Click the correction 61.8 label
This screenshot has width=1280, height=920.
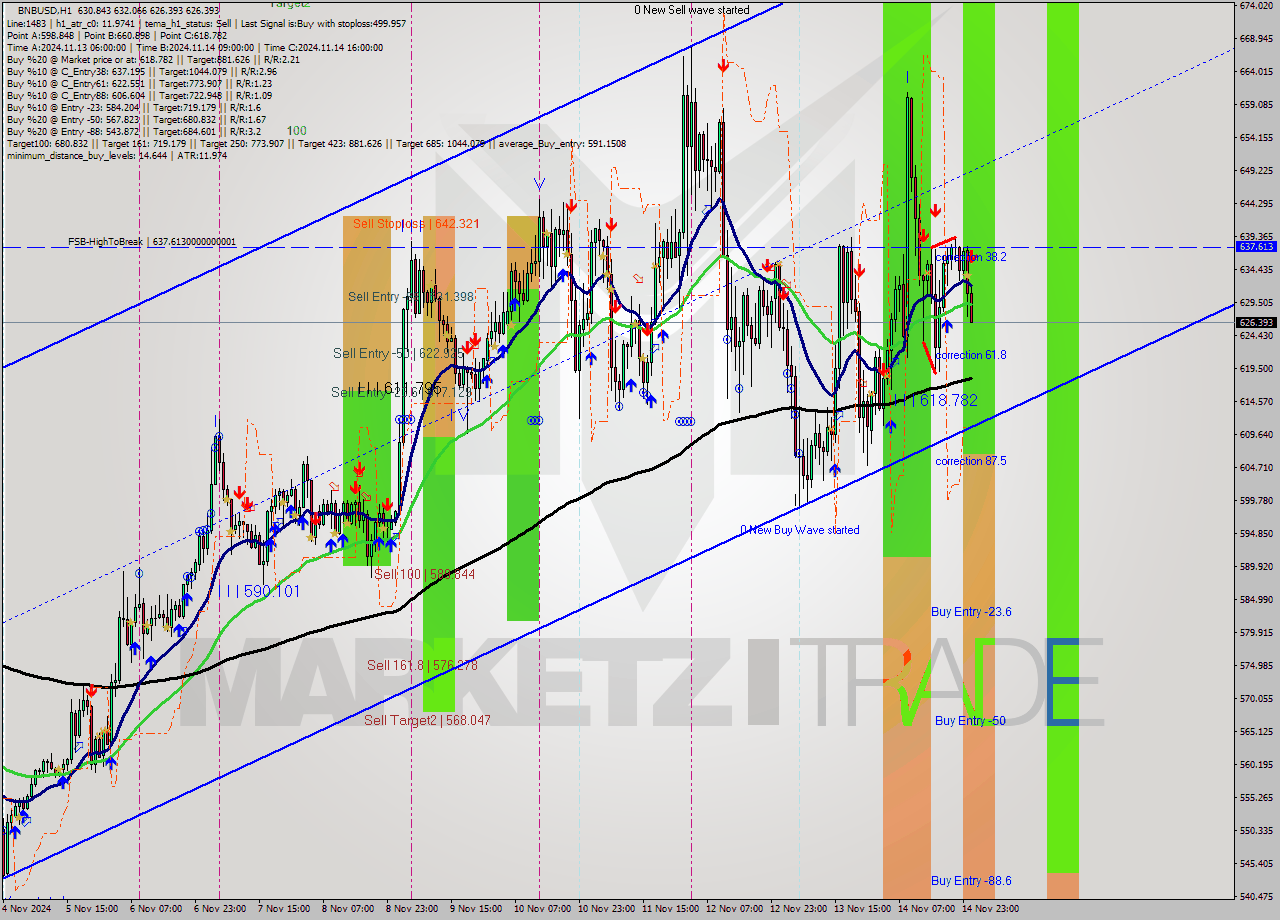[x=971, y=355]
